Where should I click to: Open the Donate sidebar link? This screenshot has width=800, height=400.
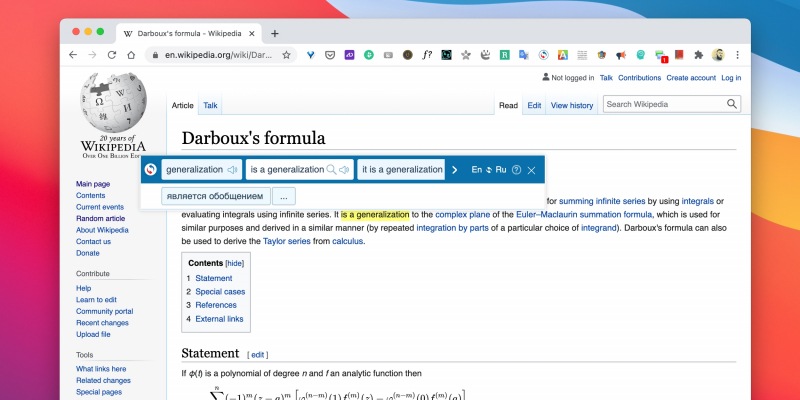click(x=88, y=253)
